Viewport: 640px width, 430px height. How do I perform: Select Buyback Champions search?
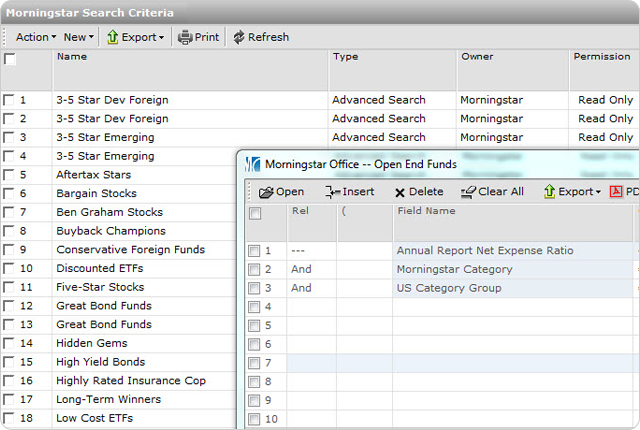111,231
